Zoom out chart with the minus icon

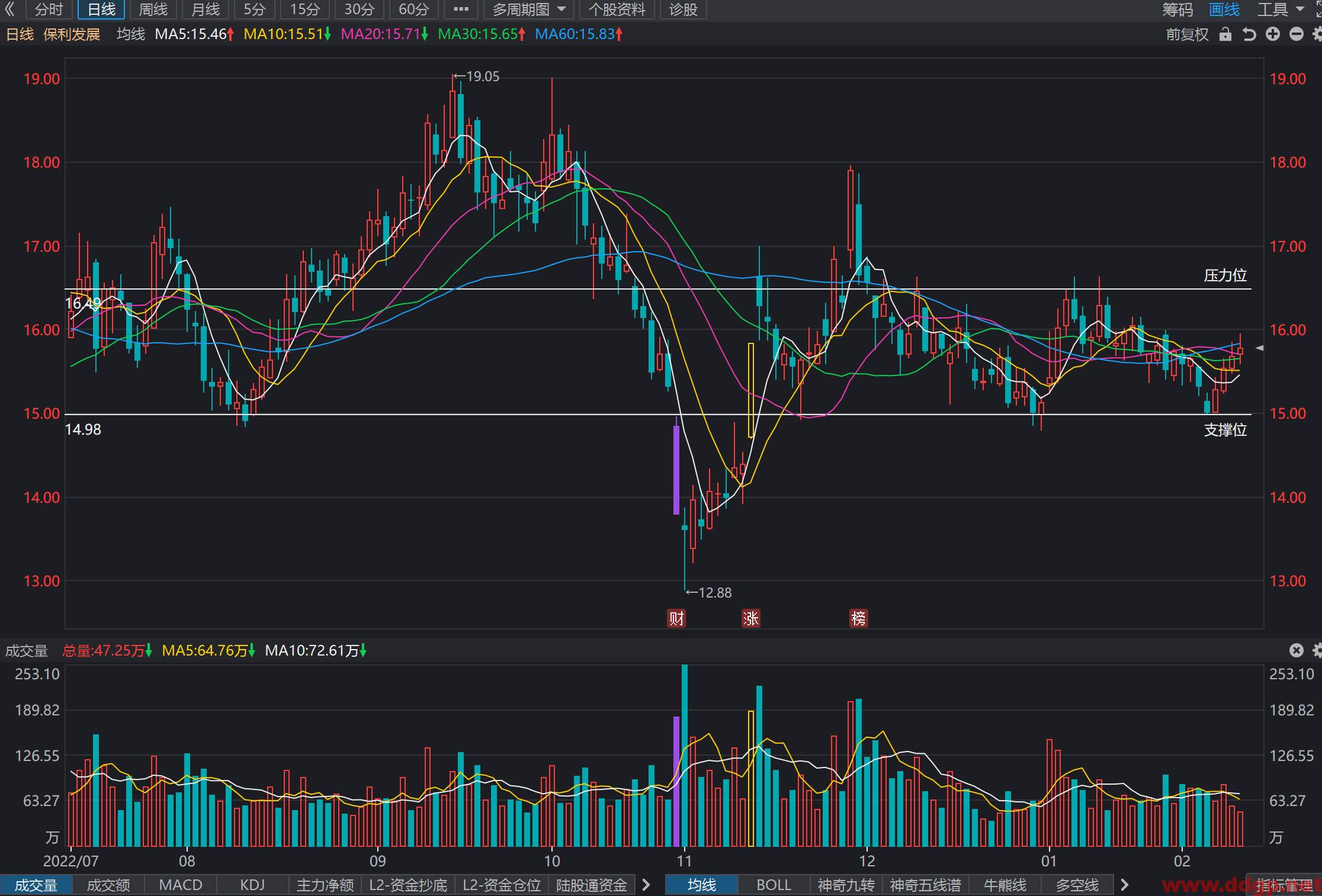coord(1297,34)
